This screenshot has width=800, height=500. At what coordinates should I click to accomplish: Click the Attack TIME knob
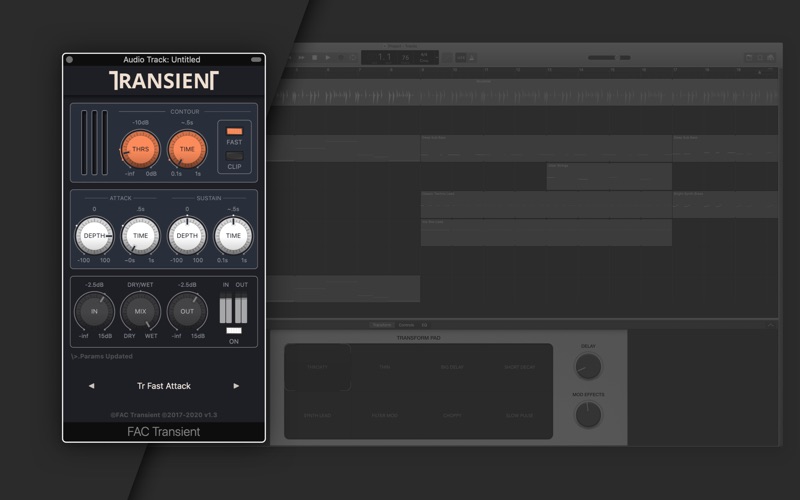pos(140,236)
